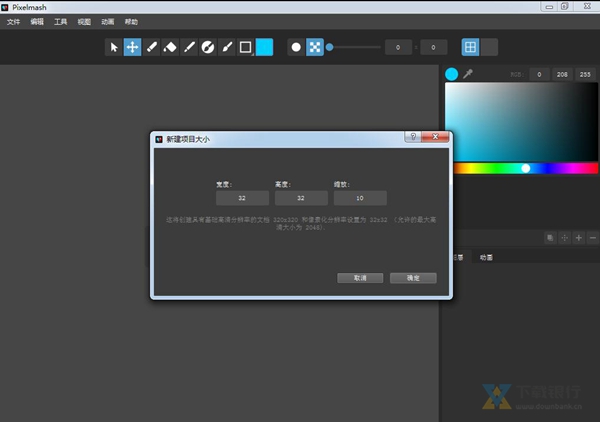Screen dimensions: 600x422
Task: Choose the round solid brush tip
Action: tap(296, 47)
